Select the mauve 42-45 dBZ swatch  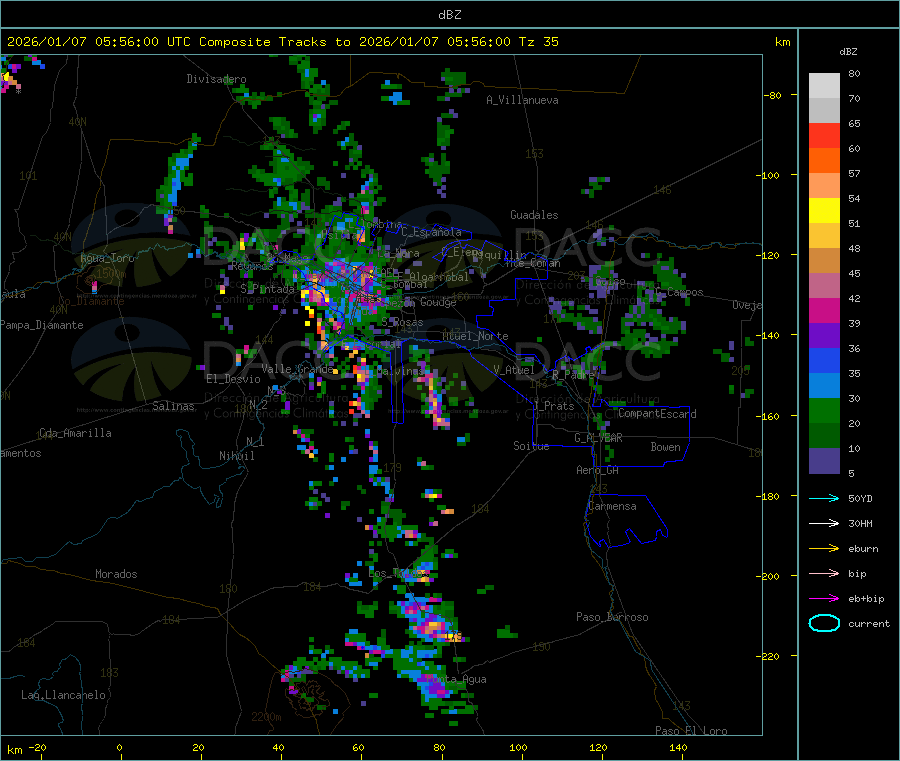[824, 286]
